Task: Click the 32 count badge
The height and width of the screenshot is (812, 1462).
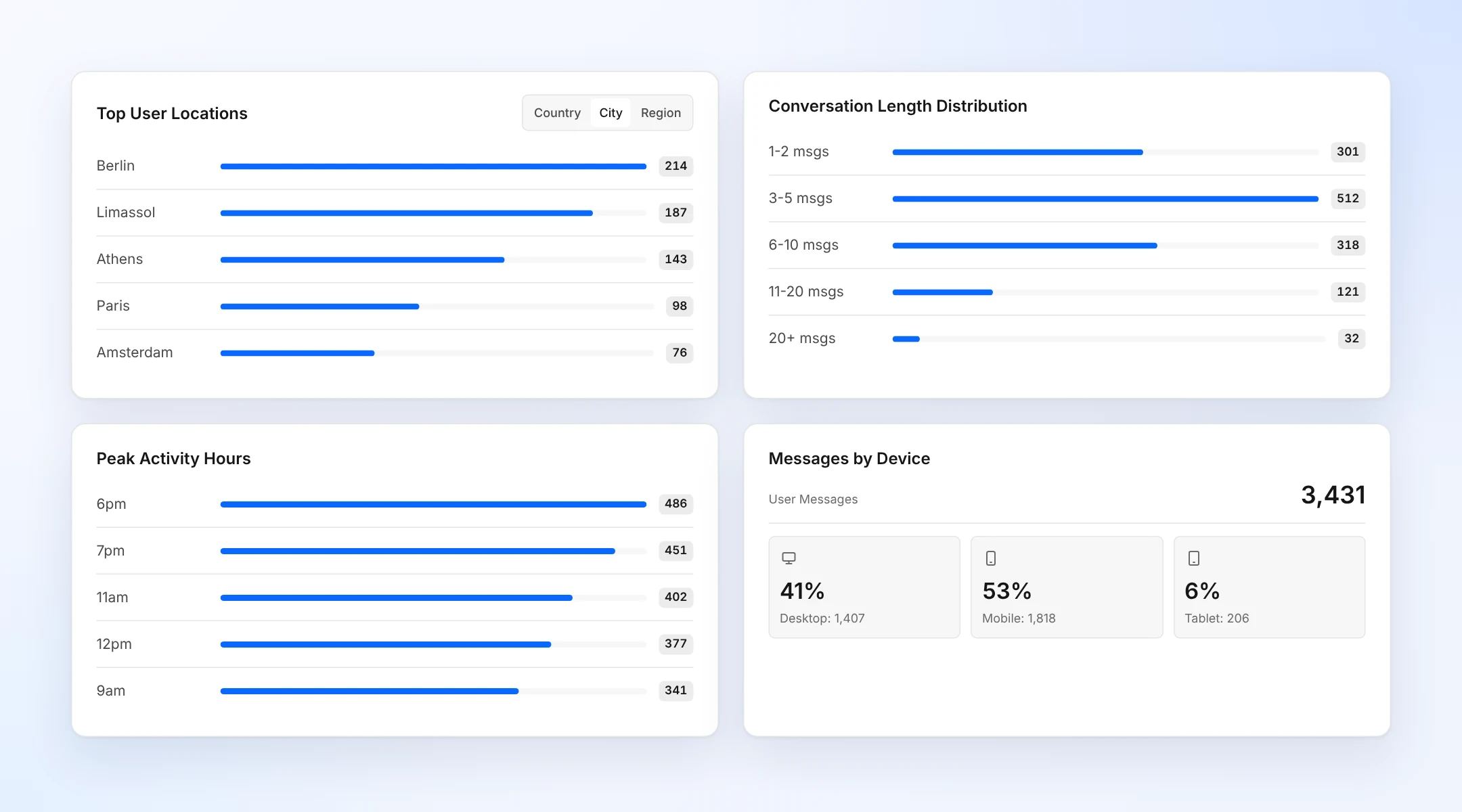Action: (x=1352, y=338)
